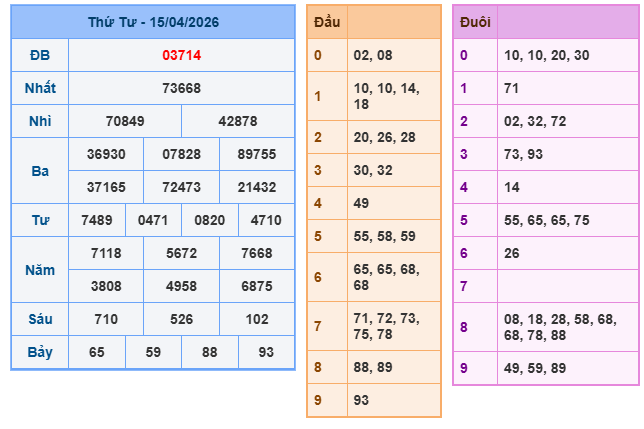644x429 pixels.
Task: Click the empty Đuôi cell for digit 7
Action: click(567, 286)
